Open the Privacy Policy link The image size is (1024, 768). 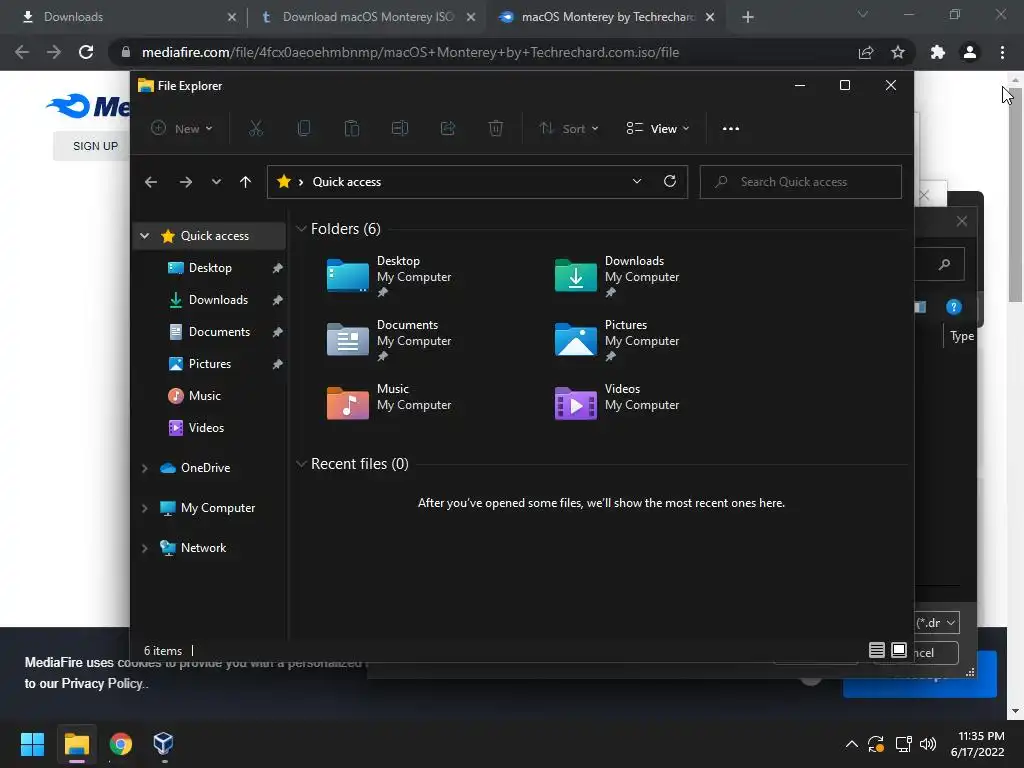tap(102, 683)
